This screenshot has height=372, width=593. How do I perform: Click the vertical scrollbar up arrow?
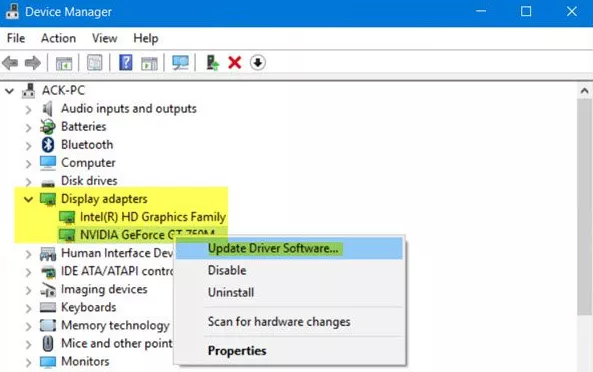pos(584,91)
